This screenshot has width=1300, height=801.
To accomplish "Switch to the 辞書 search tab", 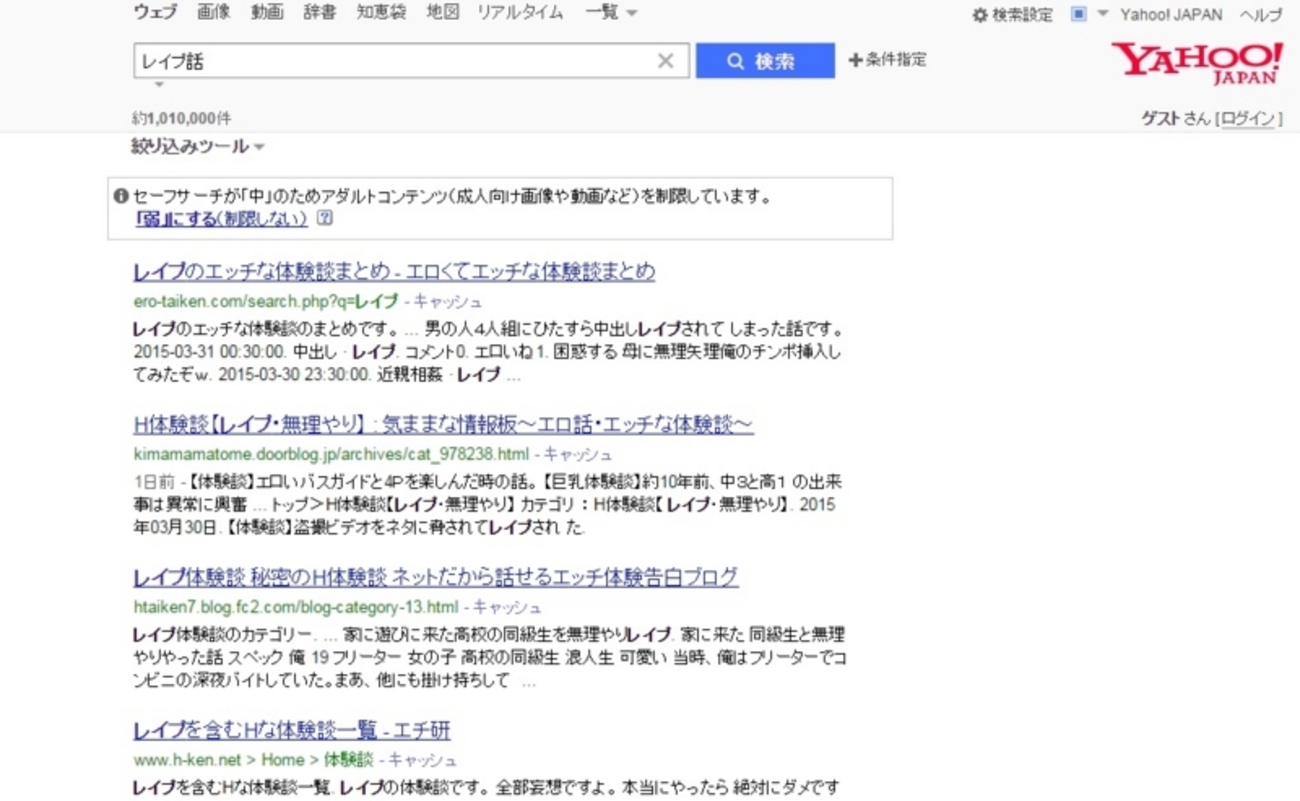I will 320,13.
